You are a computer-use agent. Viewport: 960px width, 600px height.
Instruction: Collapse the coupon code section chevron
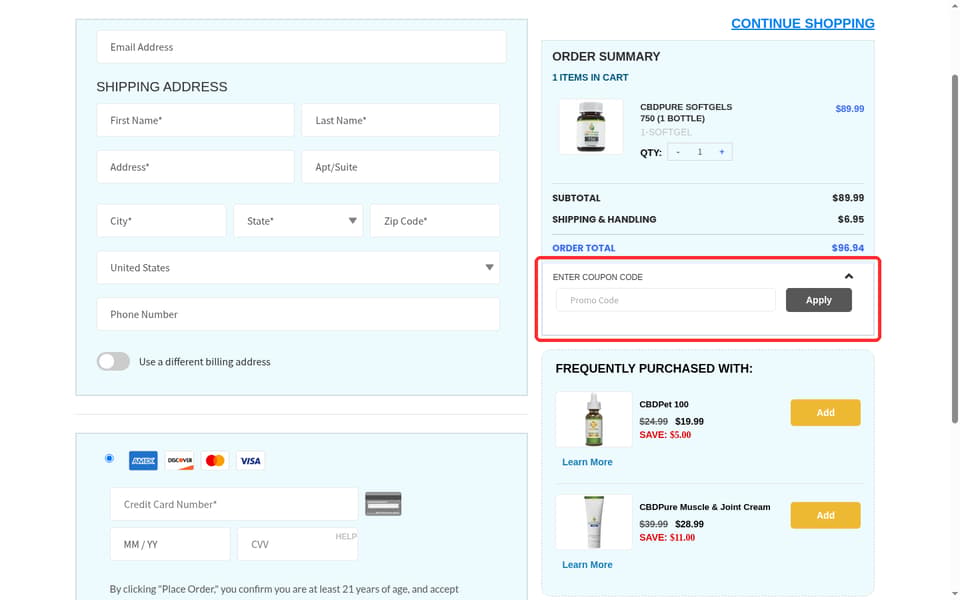(x=849, y=276)
